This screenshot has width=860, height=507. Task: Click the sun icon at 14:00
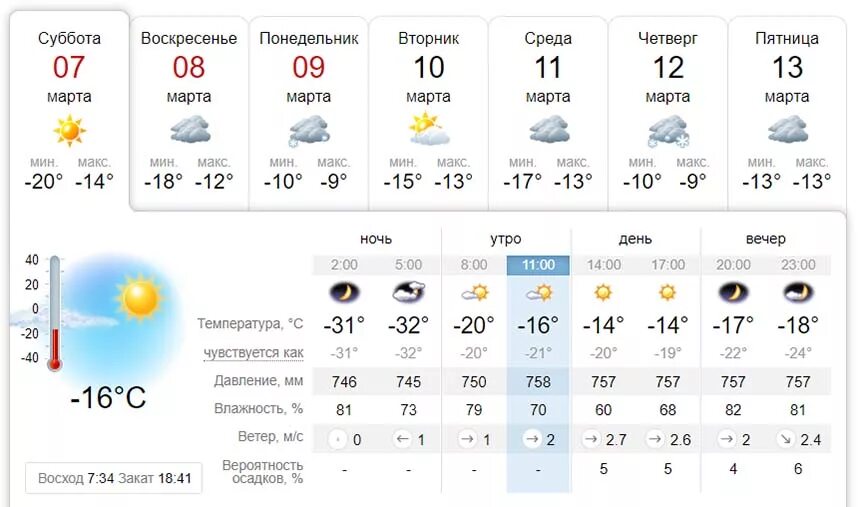(x=603, y=292)
